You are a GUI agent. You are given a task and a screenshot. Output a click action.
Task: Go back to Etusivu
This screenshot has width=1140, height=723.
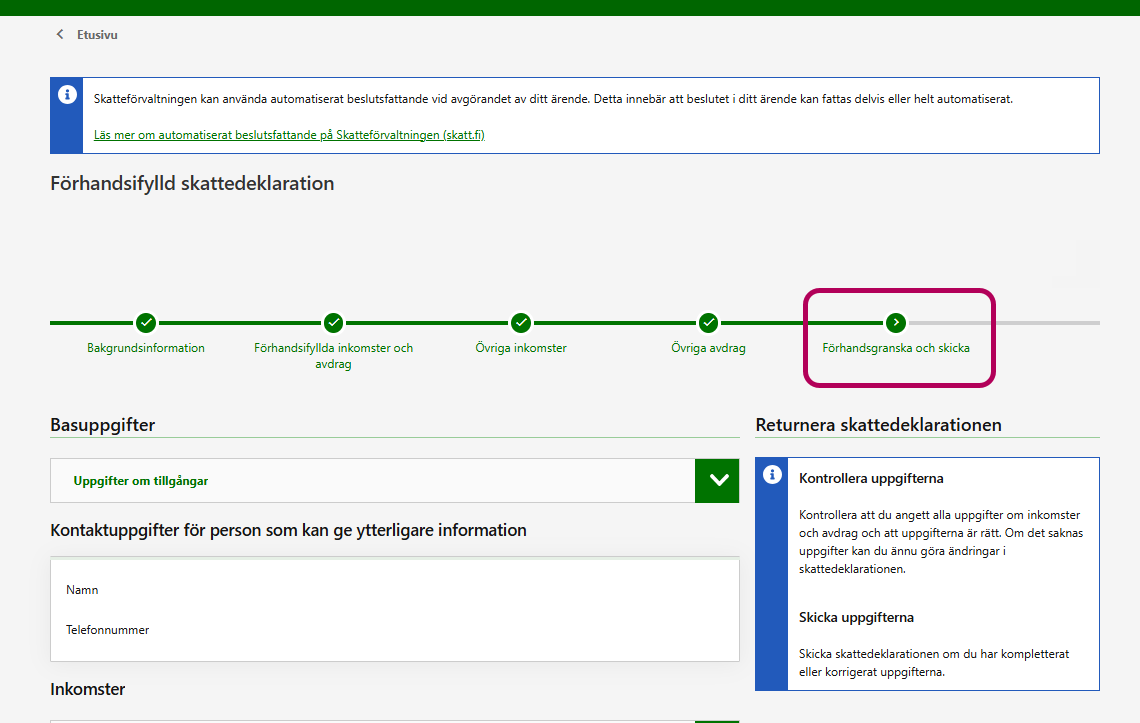[x=97, y=35]
